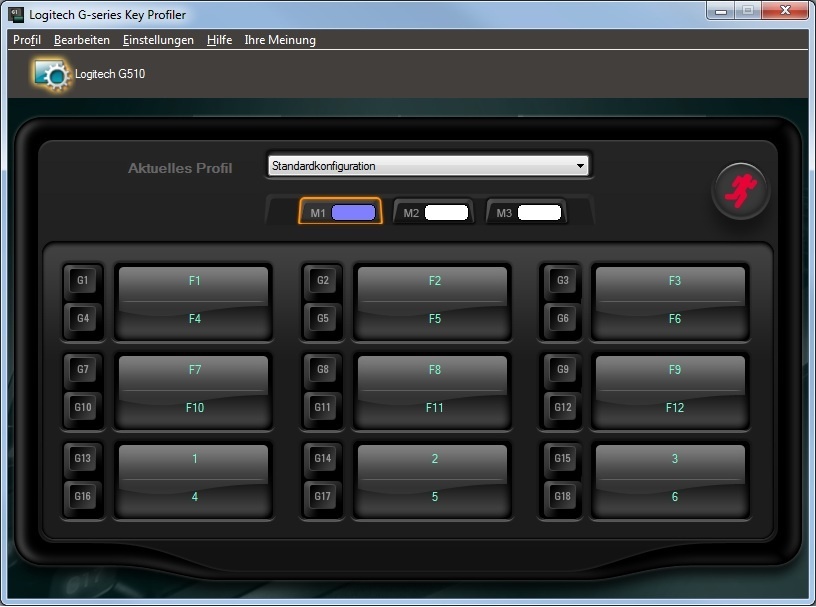Select the 2 assignment for G14
The image size is (816, 607).
(434, 462)
